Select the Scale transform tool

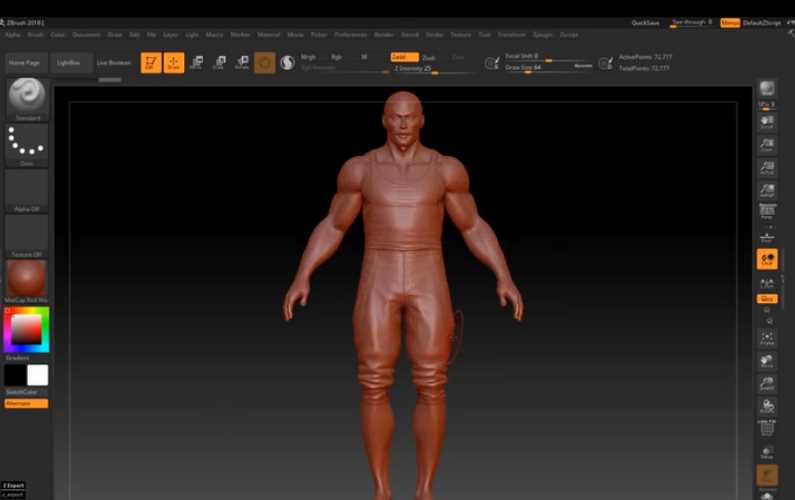219,62
